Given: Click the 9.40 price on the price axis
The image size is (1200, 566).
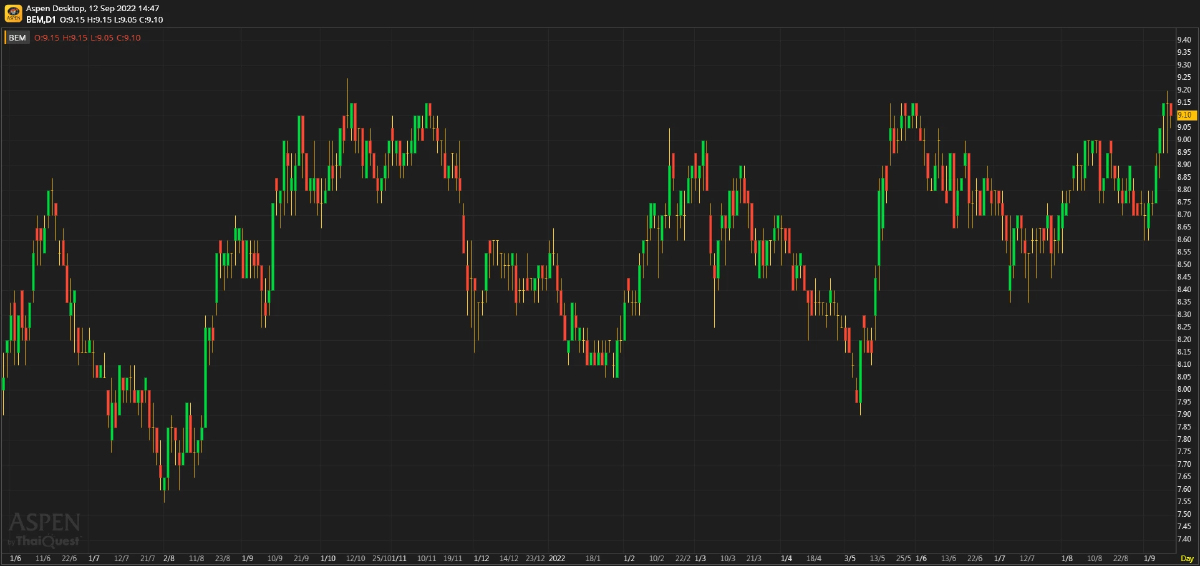Looking at the screenshot, I should click(x=1184, y=40).
